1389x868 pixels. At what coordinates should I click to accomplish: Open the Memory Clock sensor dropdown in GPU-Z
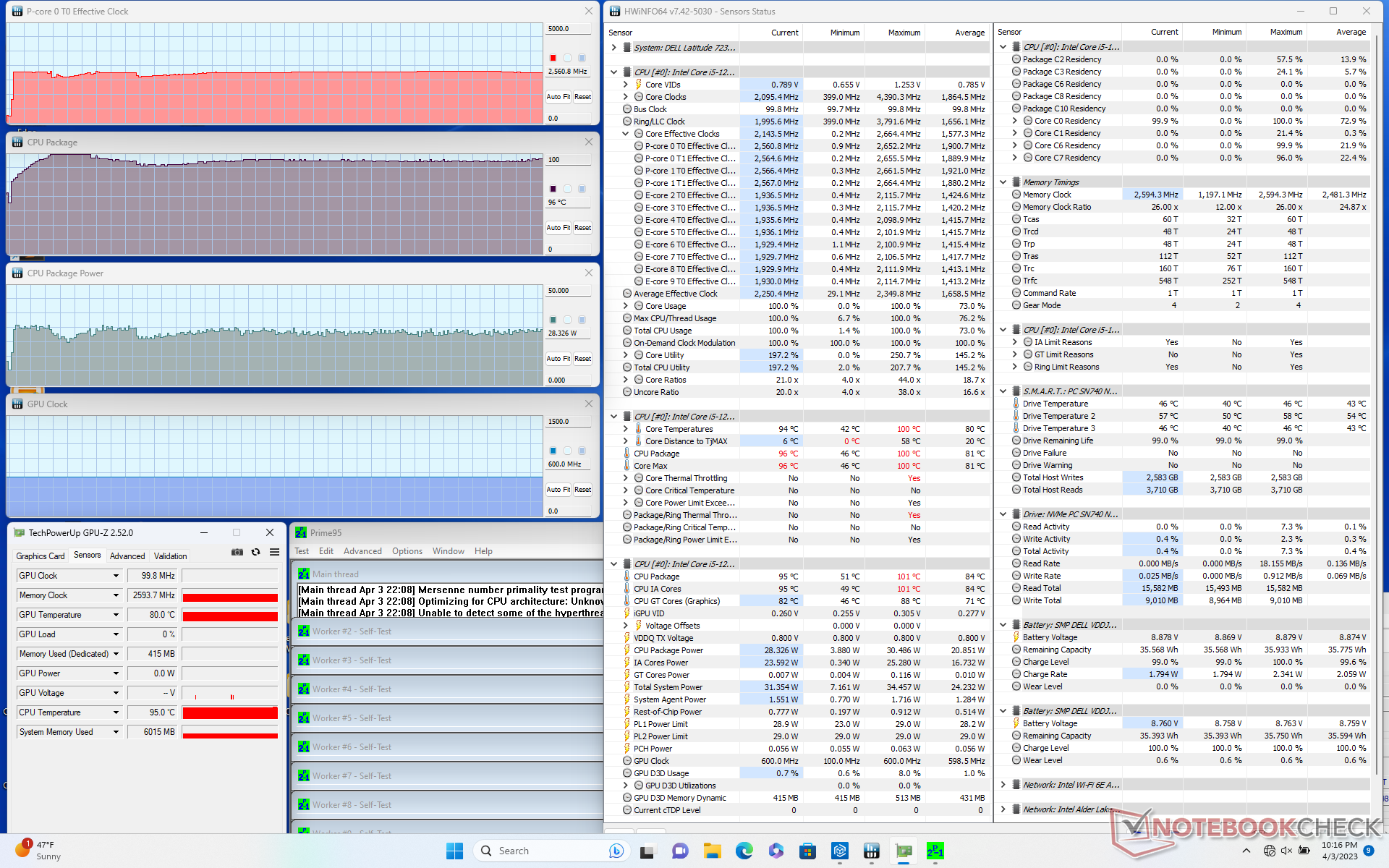[x=116, y=595]
